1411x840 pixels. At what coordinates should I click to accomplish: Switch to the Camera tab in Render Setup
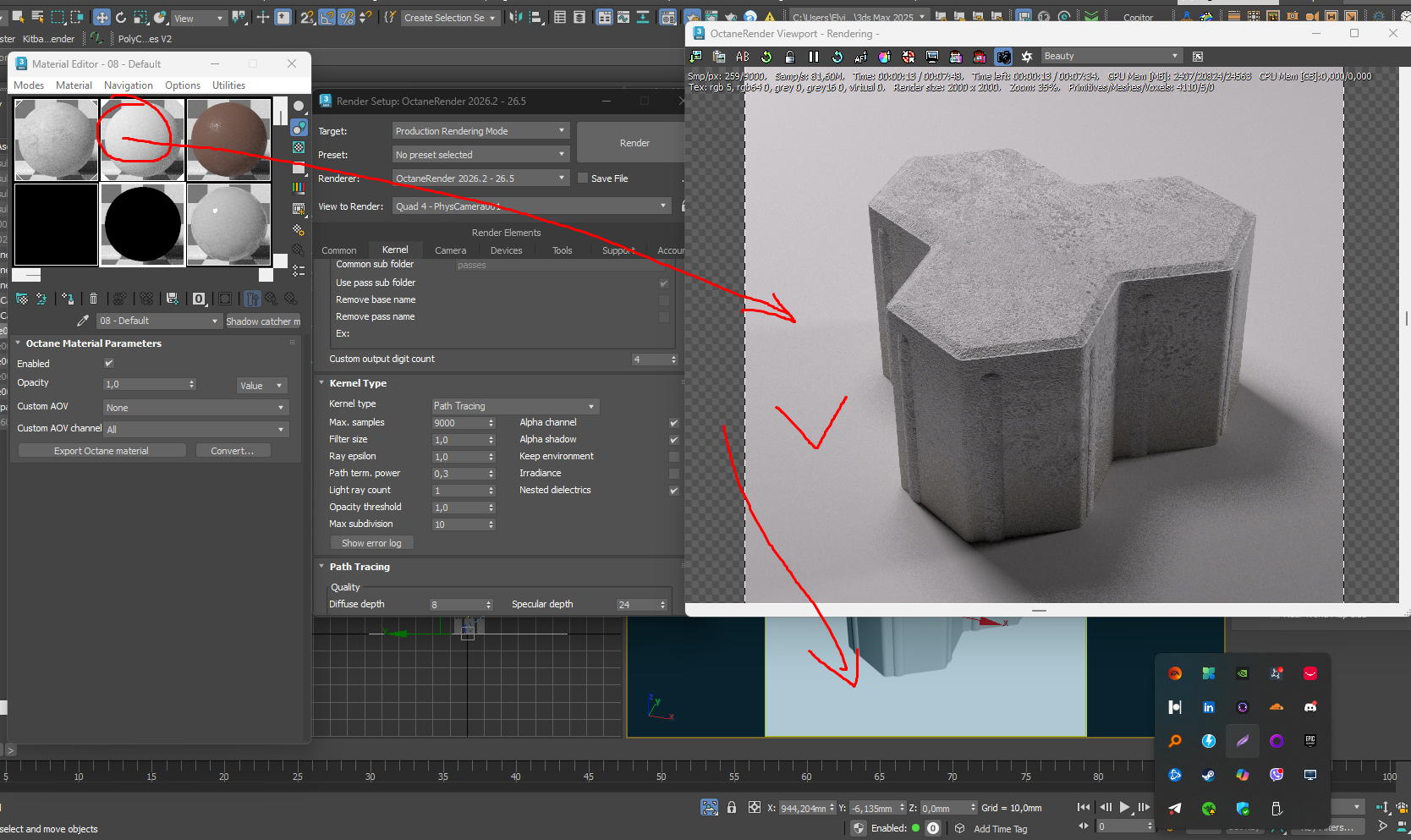pos(451,250)
